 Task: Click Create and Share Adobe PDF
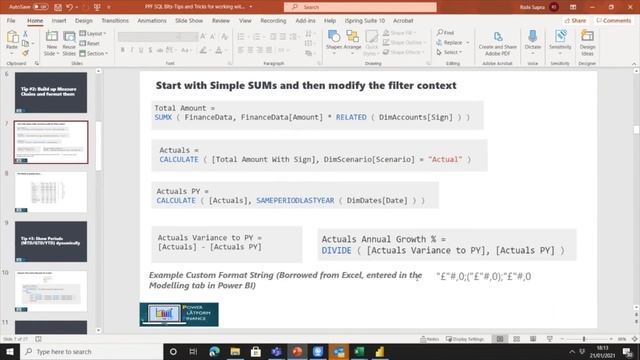498,43
